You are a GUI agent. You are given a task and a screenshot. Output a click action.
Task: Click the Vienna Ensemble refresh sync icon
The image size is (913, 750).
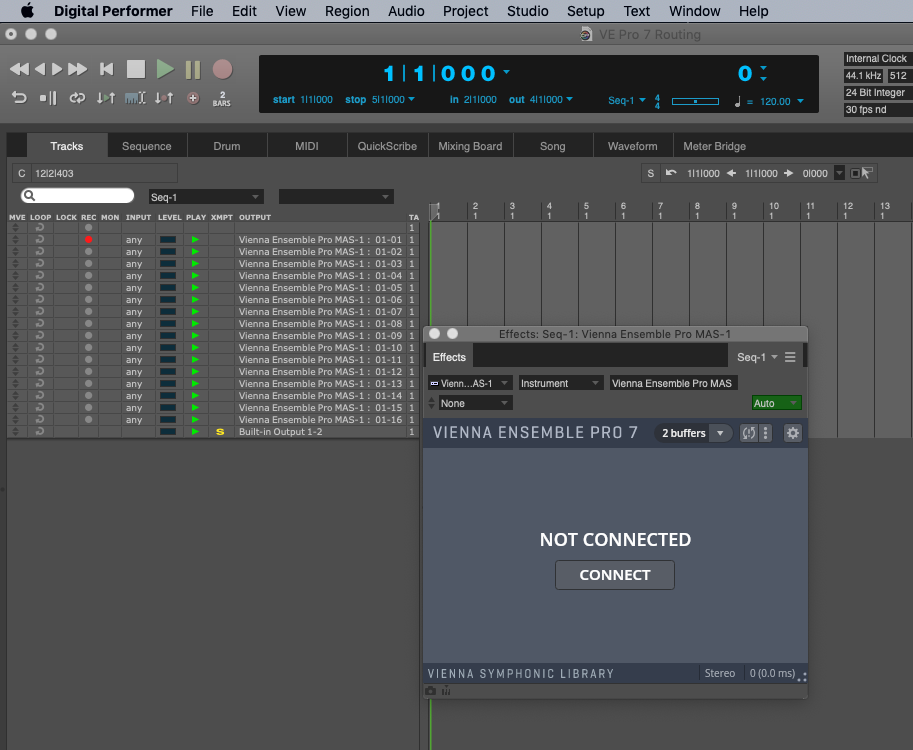coord(749,433)
